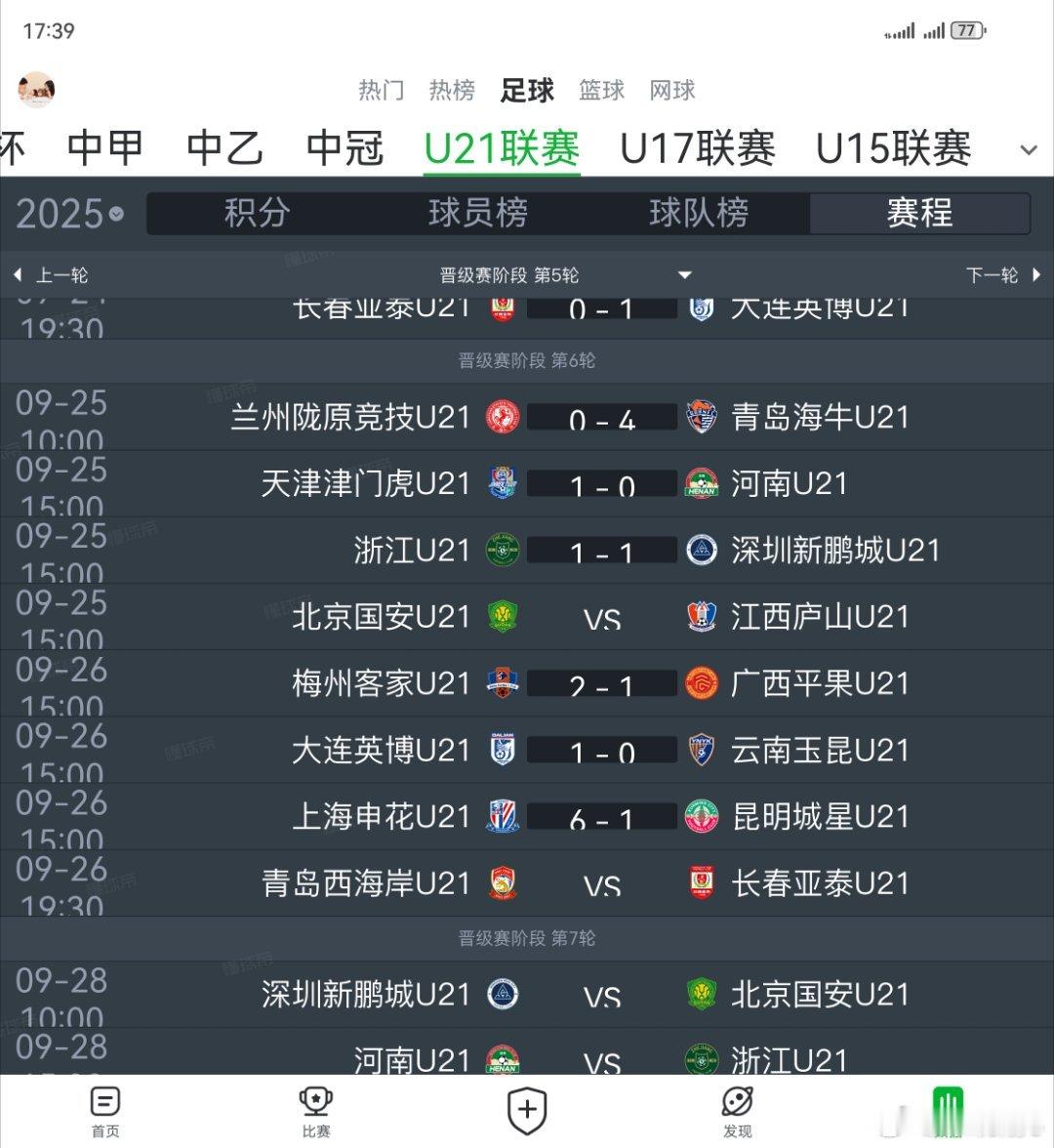Select the 篮球 basketball category

click(x=601, y=90)
